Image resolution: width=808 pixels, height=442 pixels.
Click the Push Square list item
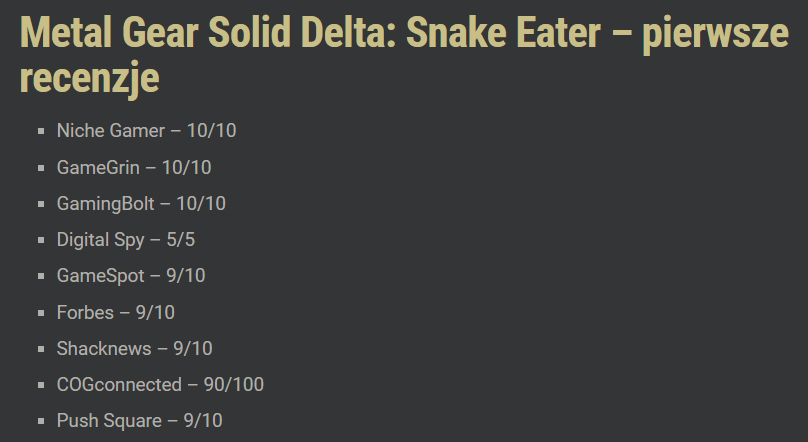coord(108,421)
